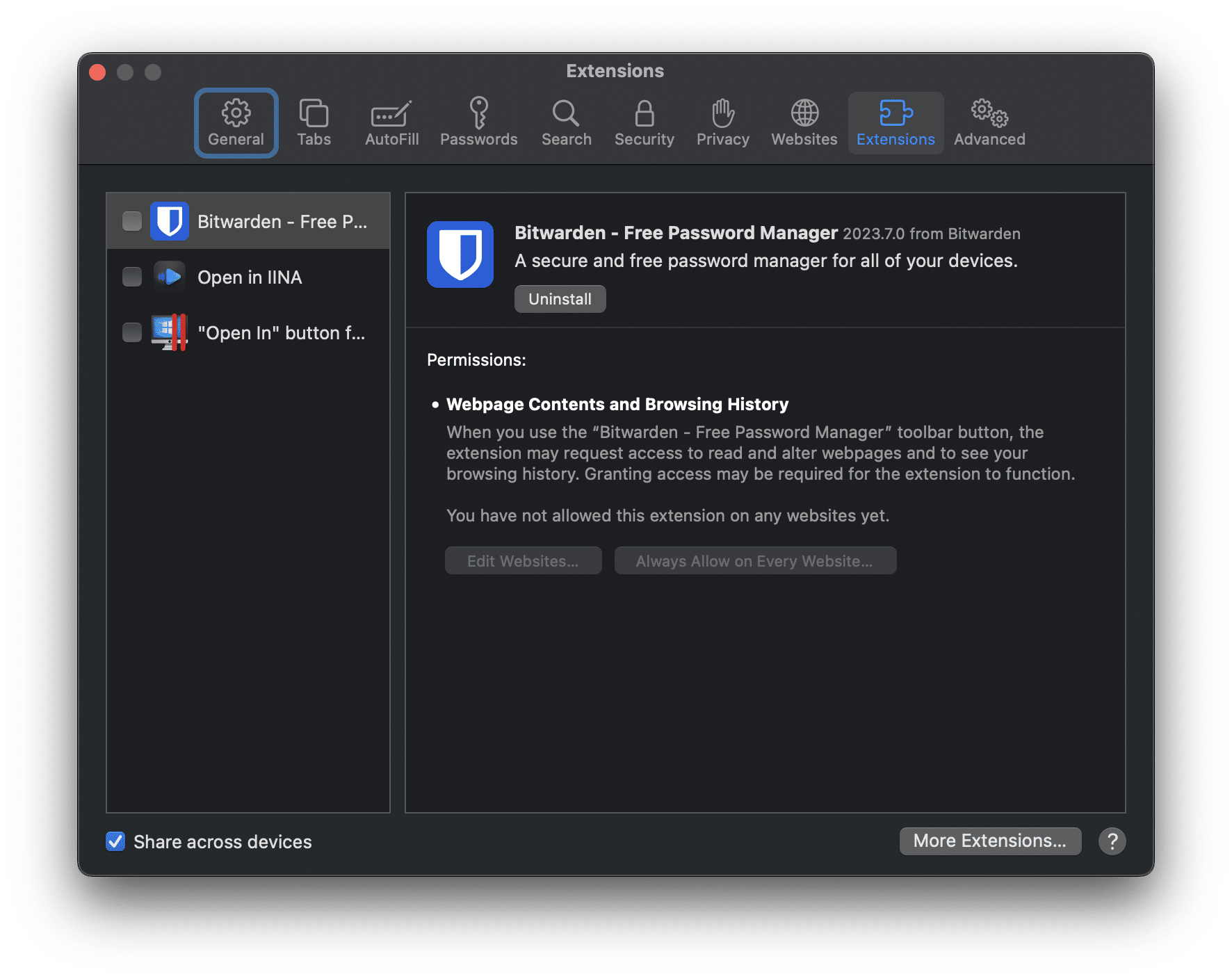Click the large Bitwarden shield logo
Screen dimensions: 1232x979
460,254
